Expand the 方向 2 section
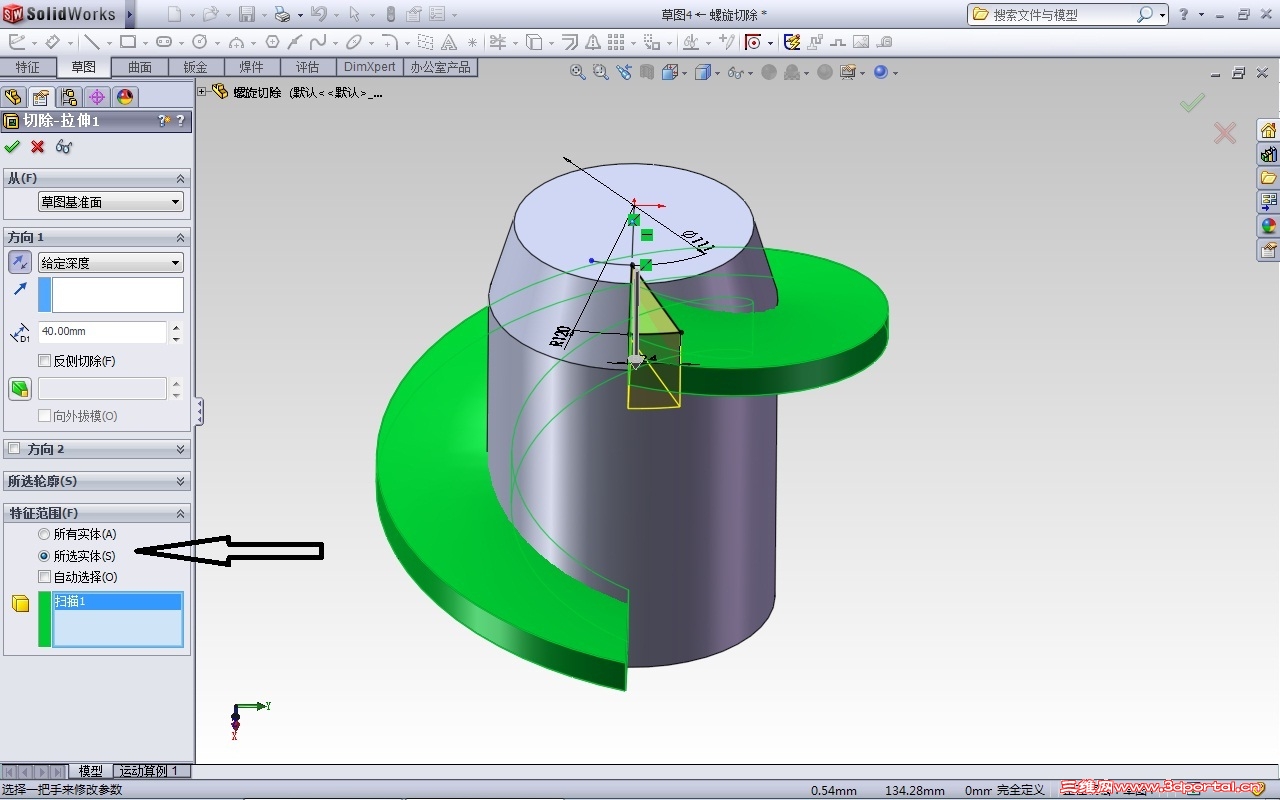This screenshot has width=1280, height=800. [x=181, y=449]
